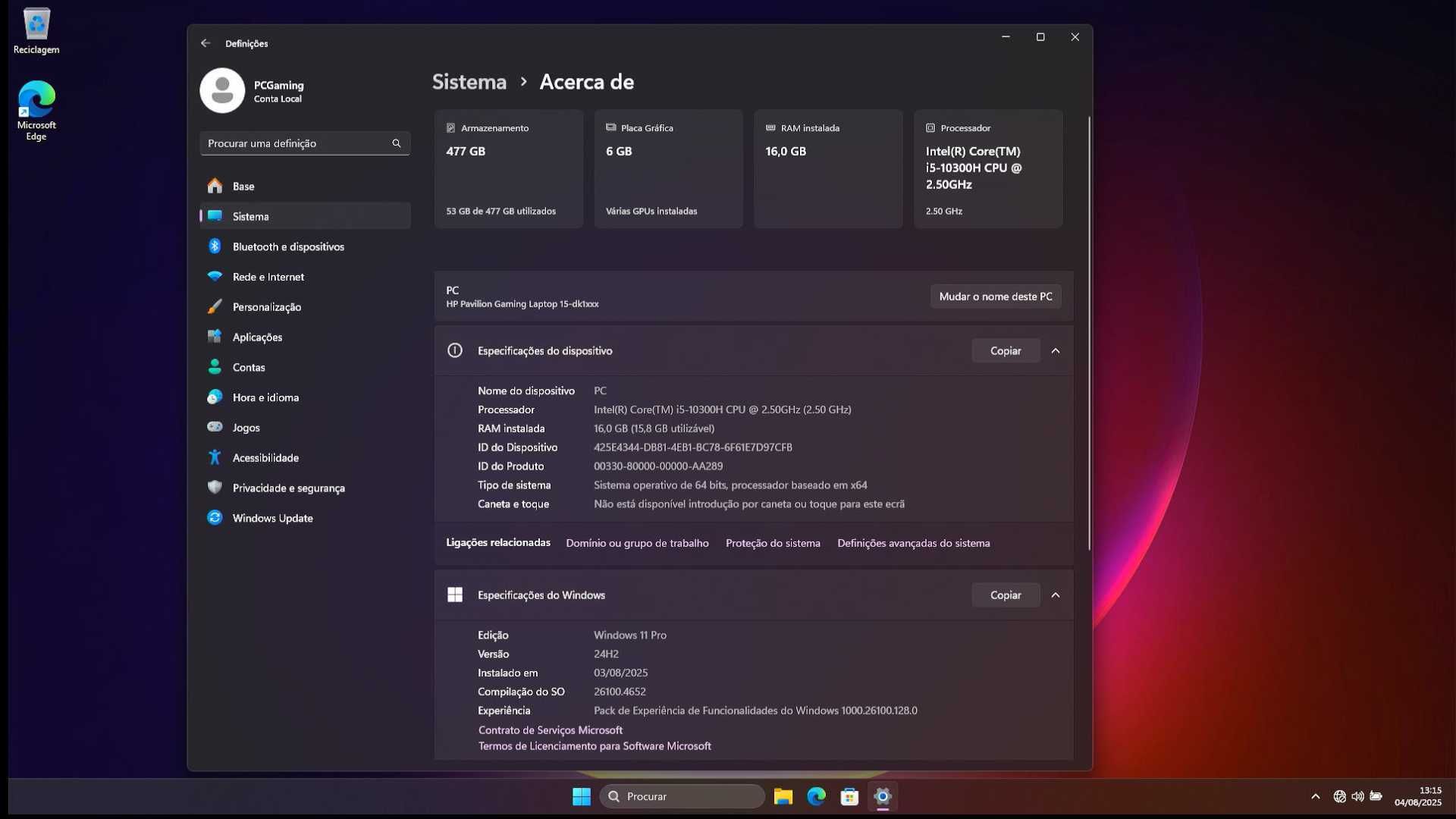This screenshot has height=819, width=1456.
Task: Show hidden tray icons chevron
Action: 1316,796
